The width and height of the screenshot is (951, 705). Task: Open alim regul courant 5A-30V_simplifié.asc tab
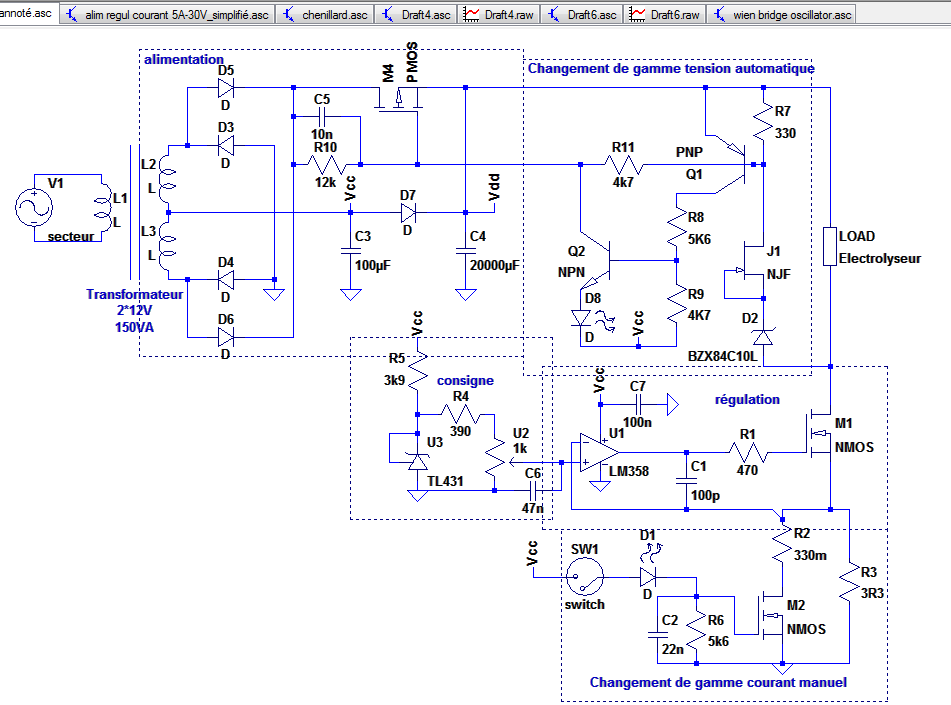[167, 15]
